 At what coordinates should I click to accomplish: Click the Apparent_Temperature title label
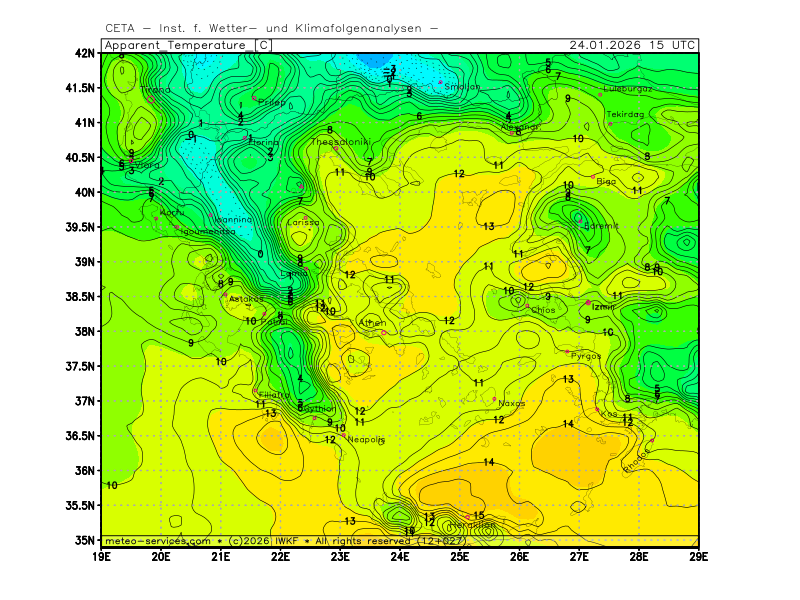pos(176,45)
